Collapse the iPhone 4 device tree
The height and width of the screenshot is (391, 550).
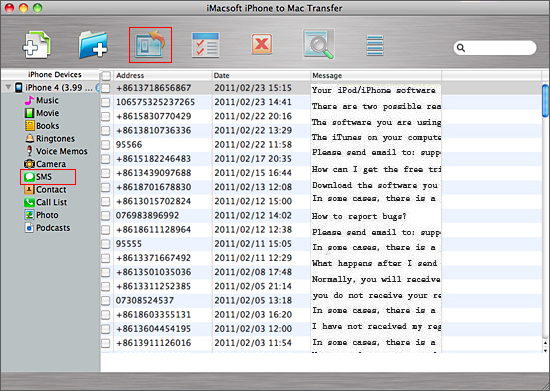click(8, 87)
